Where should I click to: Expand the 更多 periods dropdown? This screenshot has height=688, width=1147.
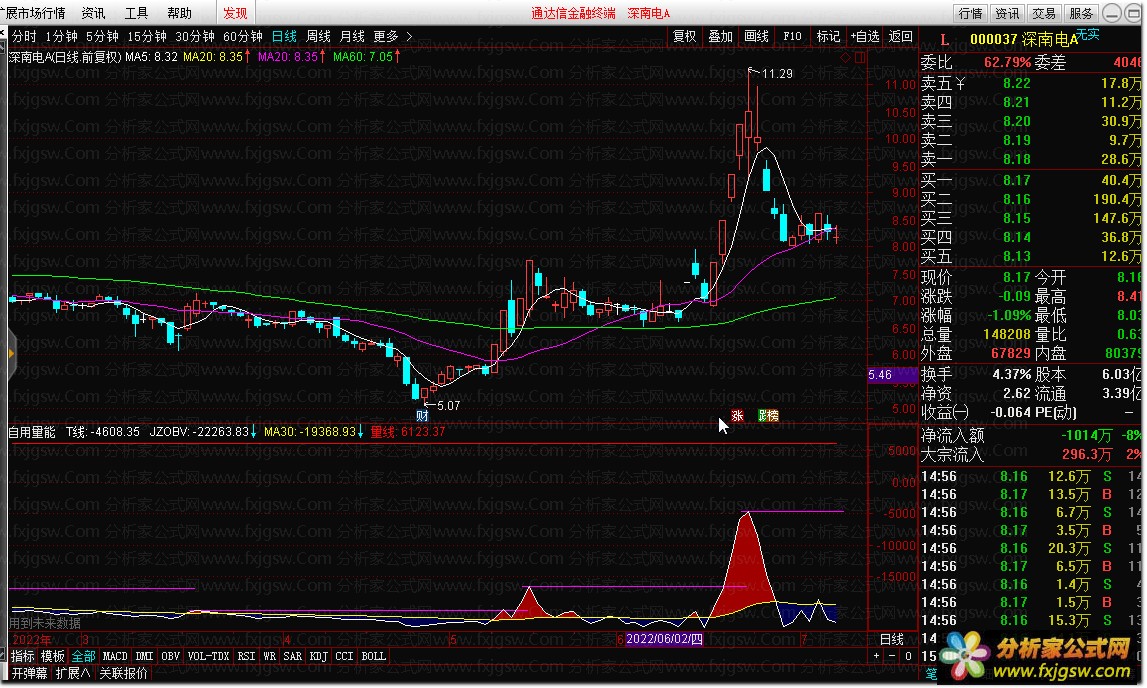[393, 36]
